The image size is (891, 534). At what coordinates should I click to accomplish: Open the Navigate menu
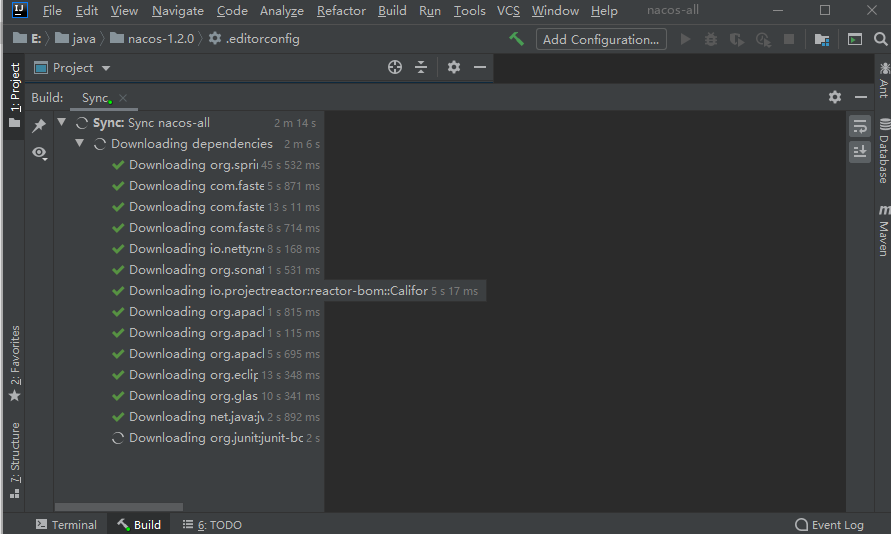177,11
